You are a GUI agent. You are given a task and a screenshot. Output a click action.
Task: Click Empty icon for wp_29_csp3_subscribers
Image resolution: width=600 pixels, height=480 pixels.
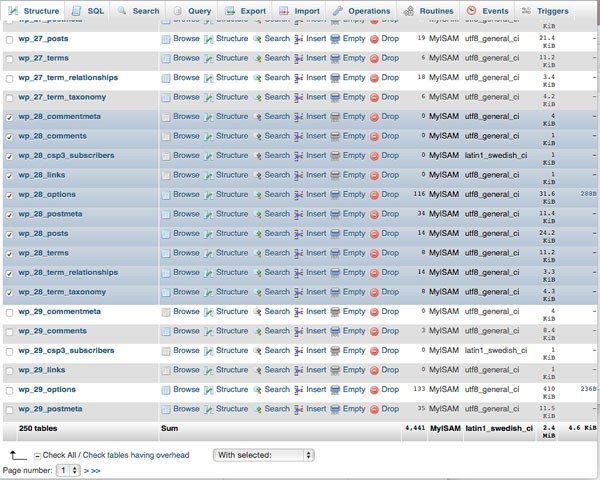[335, 351]
